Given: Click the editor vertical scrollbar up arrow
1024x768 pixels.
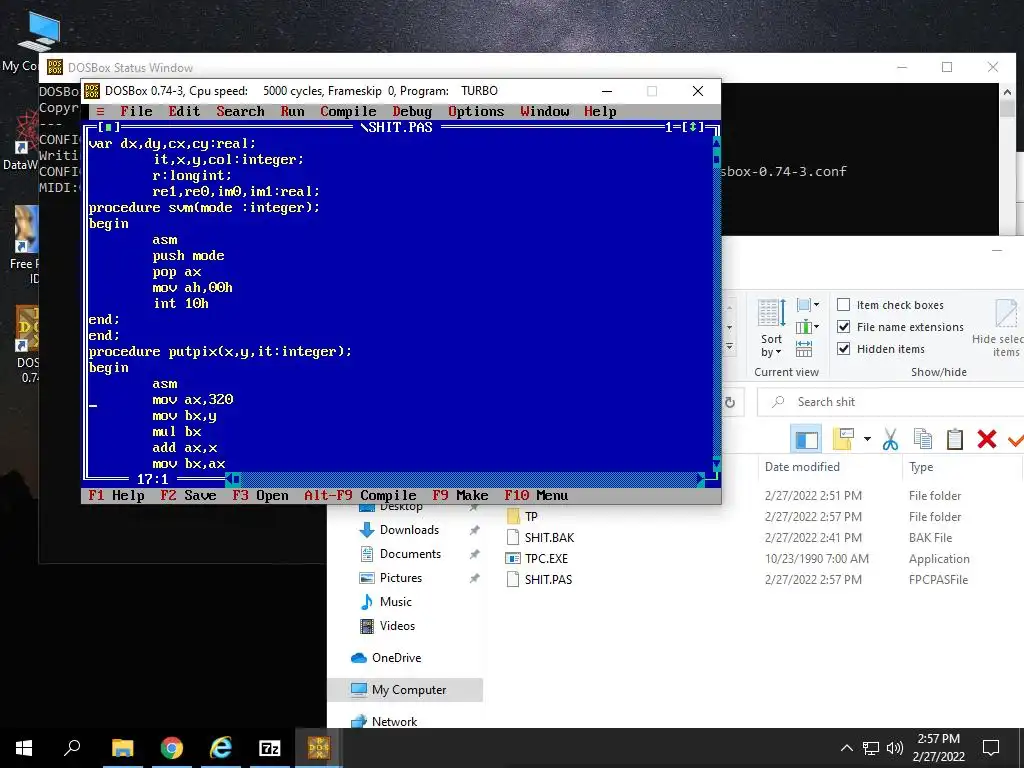Looking at the screenshot, I should click(x=716, y=142).
